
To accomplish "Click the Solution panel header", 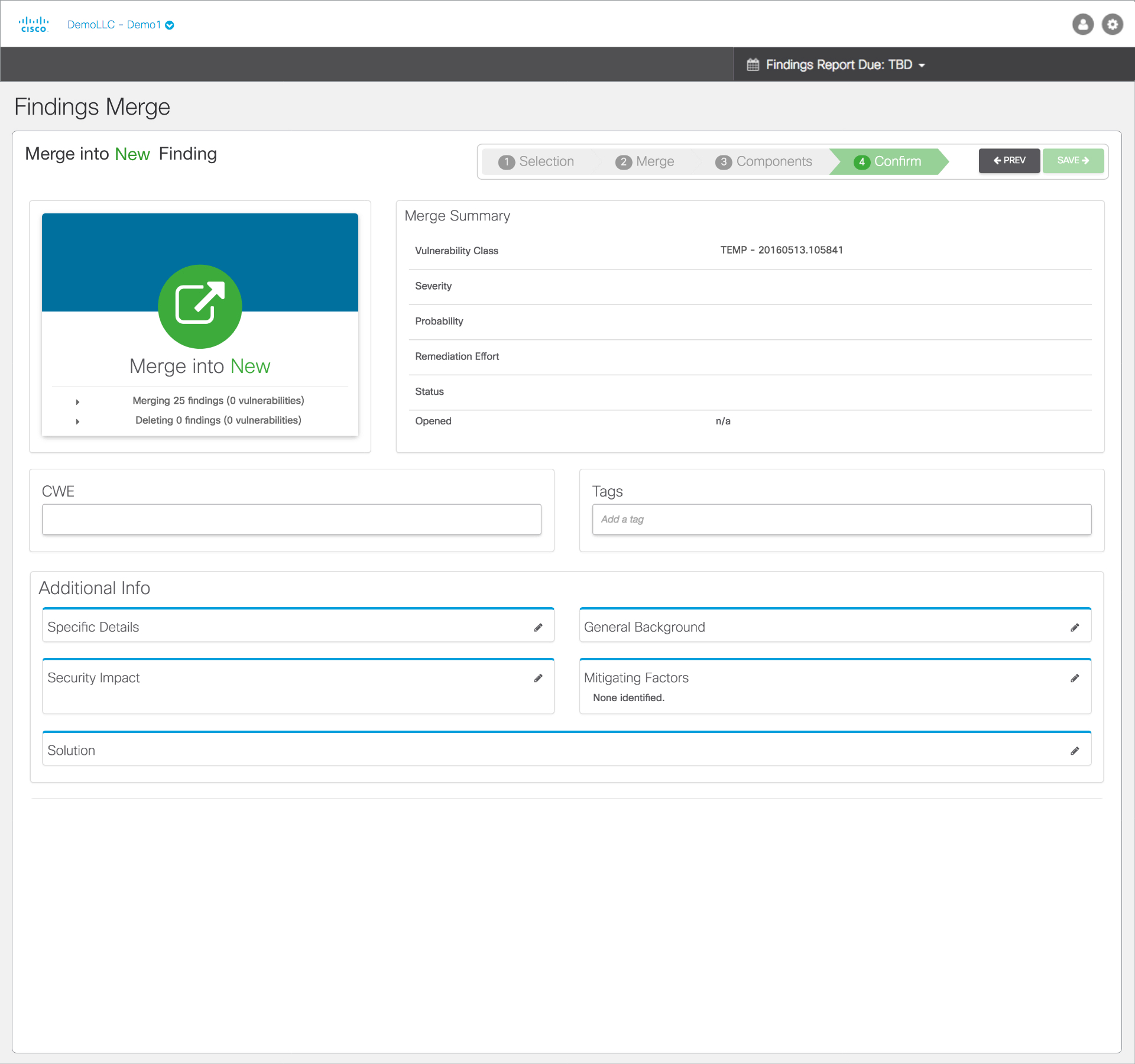I will 71,751.
